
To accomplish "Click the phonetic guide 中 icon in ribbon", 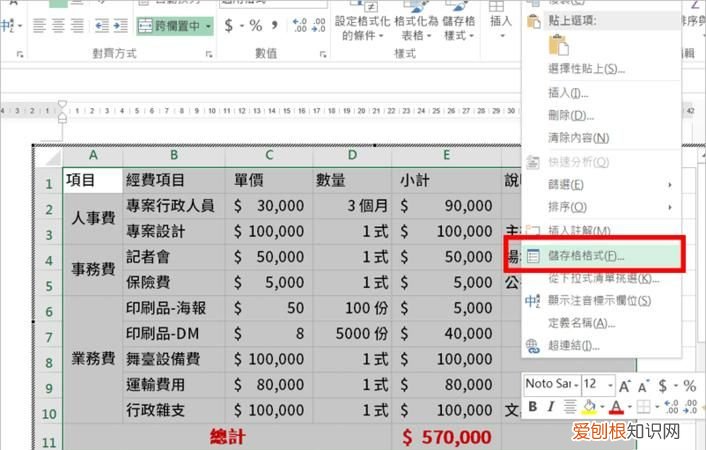I will (x=7, y=26).
